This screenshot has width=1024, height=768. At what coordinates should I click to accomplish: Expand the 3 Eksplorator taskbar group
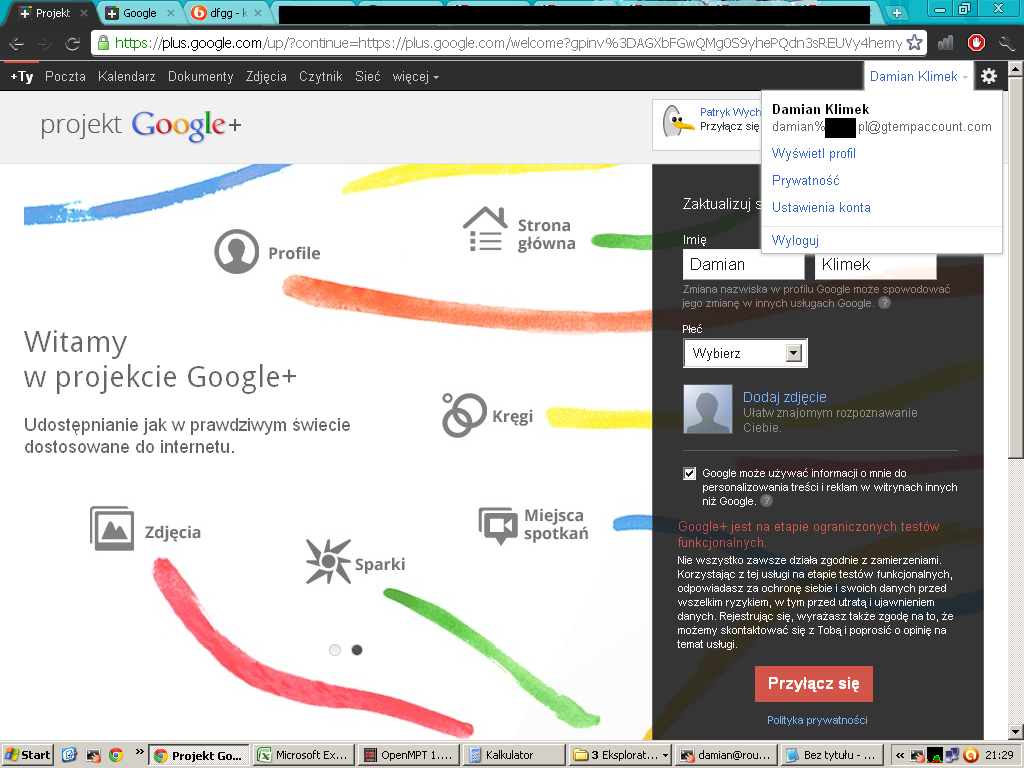[x=620, y=755]
